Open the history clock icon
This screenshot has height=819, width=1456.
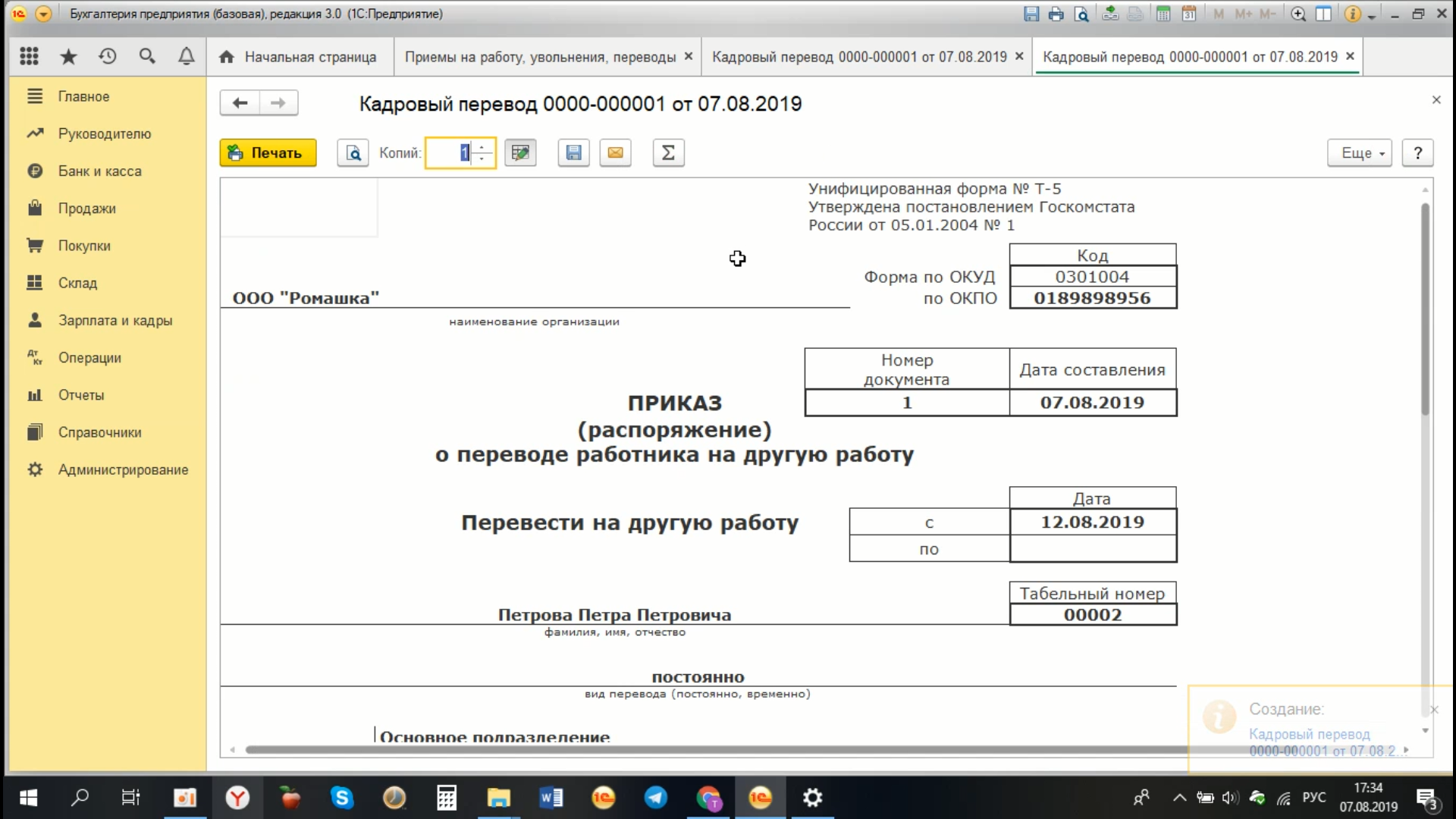point(108,56)
